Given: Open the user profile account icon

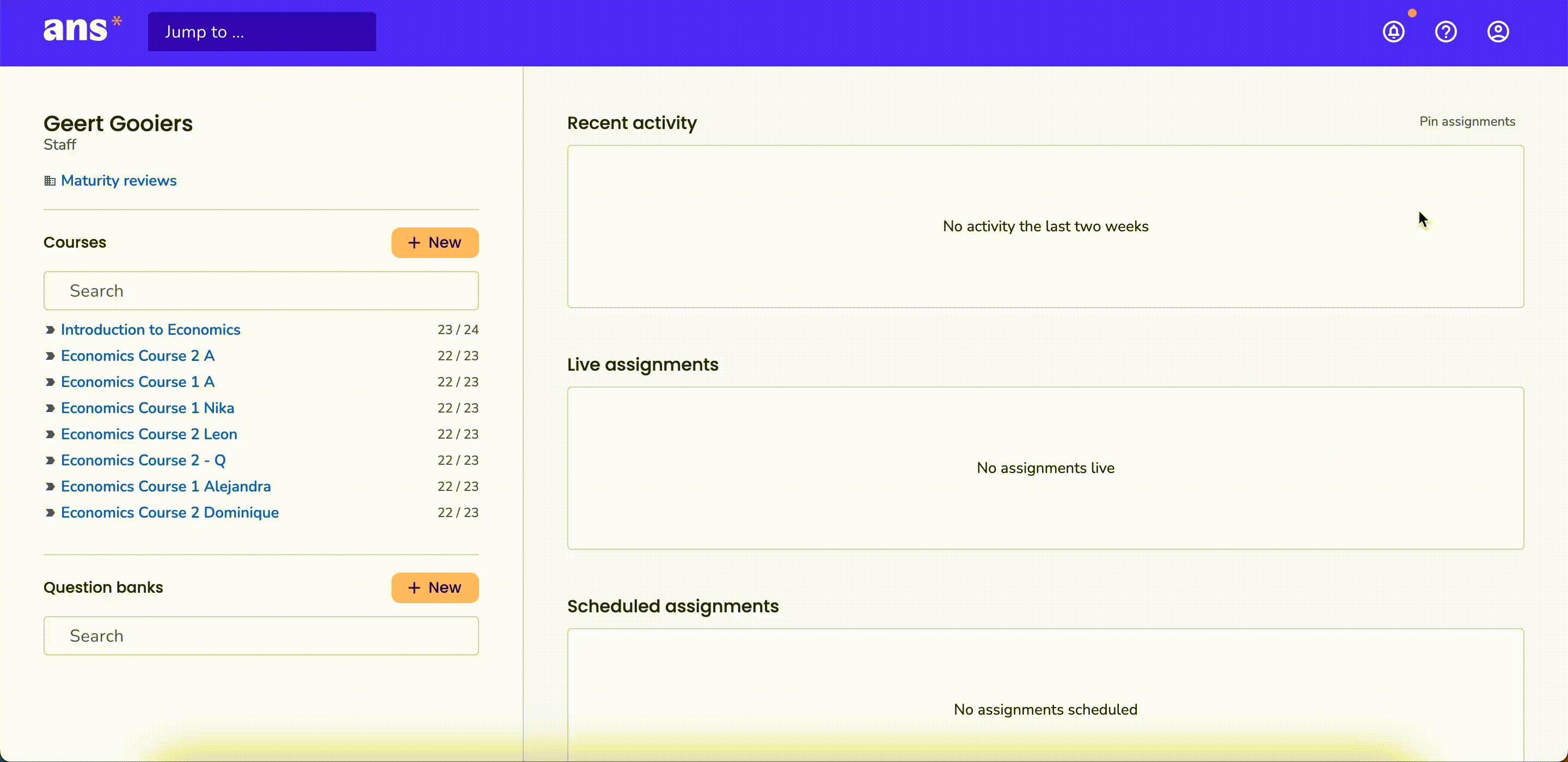Looking at the screenshot, I should [x=1498, y=32].
